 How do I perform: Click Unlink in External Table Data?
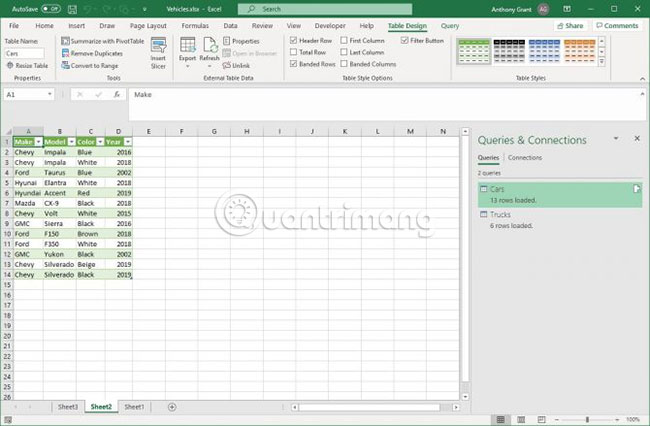(x=236, y=65)
